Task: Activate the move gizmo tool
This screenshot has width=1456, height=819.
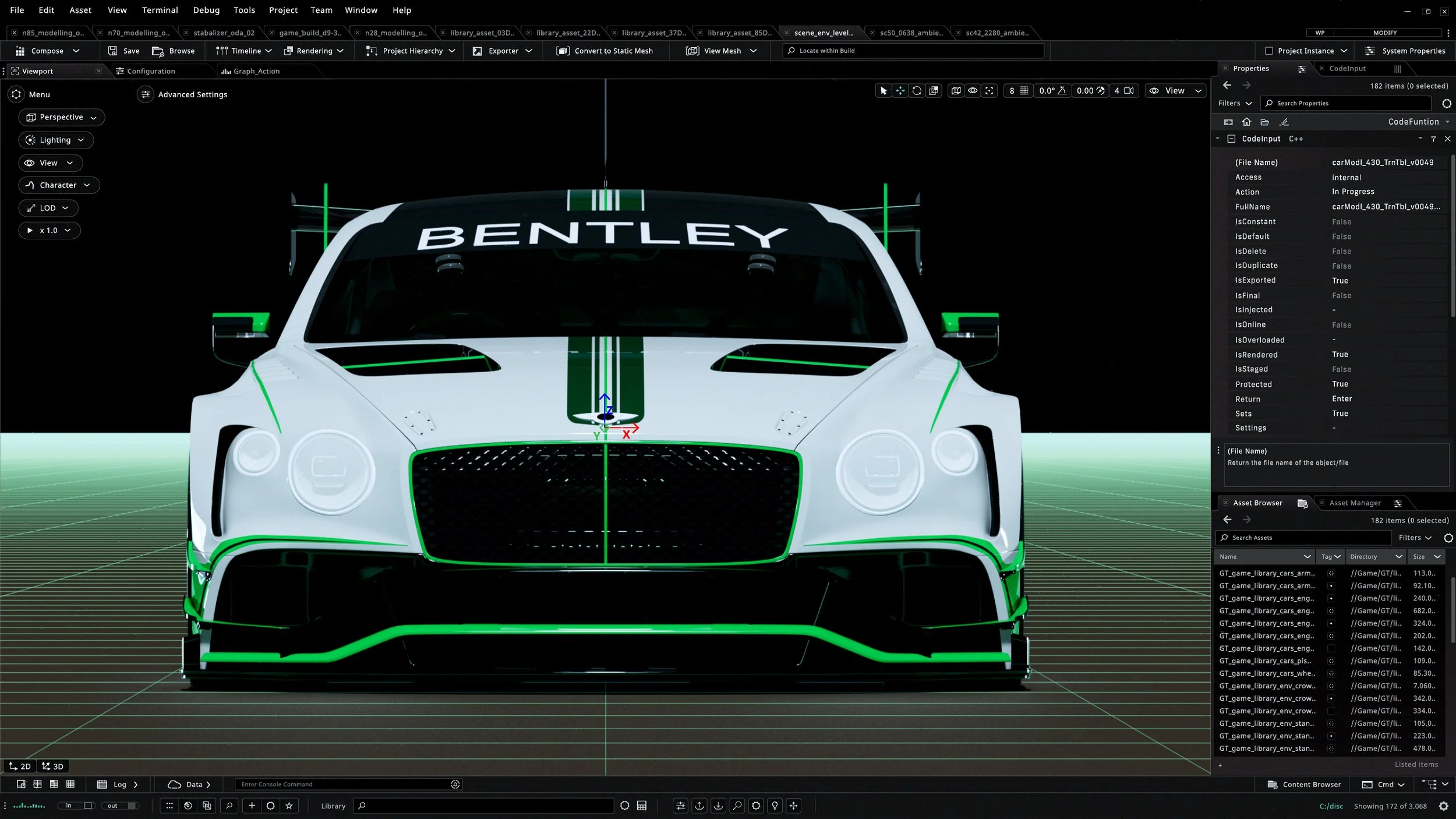Action: coord(900,91)
